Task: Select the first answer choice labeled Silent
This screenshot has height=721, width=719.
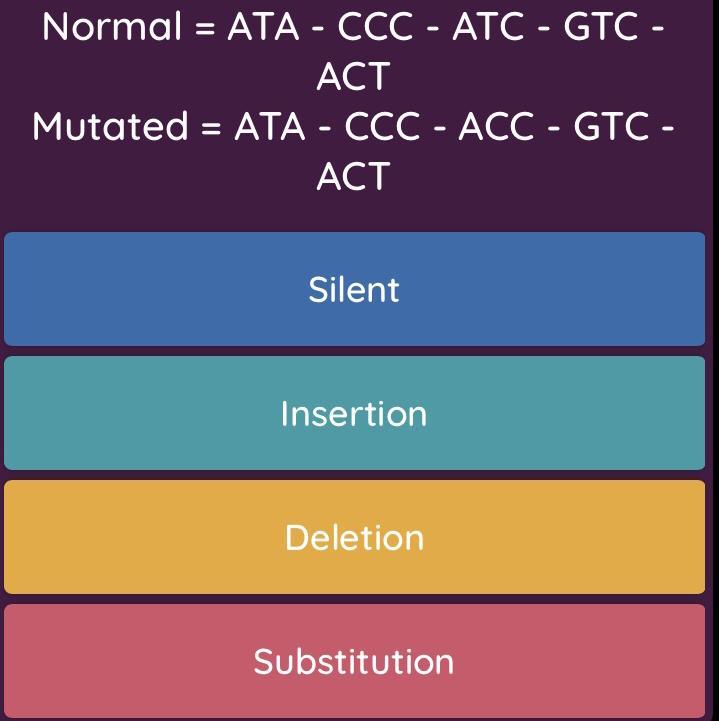Action: (354, 289)
